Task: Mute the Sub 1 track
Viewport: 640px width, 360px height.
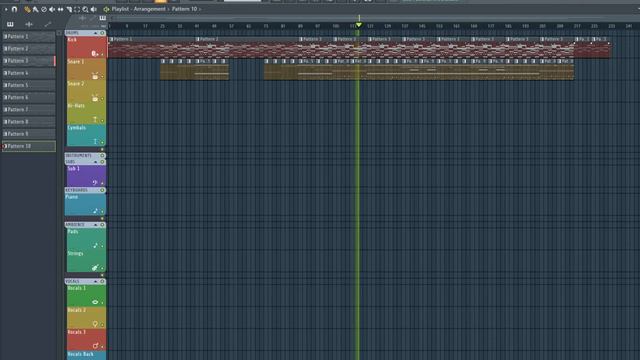Action: [x=102, y=183]
